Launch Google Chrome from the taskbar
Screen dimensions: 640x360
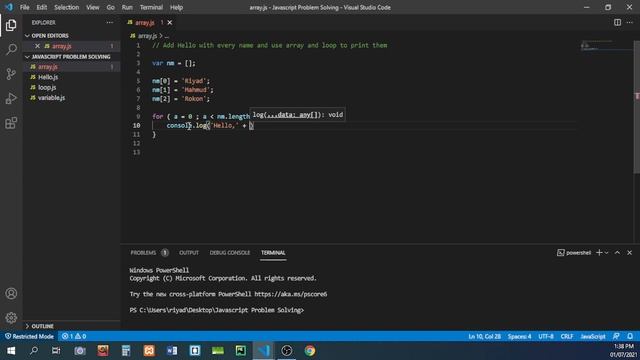(x=309, y=351)
